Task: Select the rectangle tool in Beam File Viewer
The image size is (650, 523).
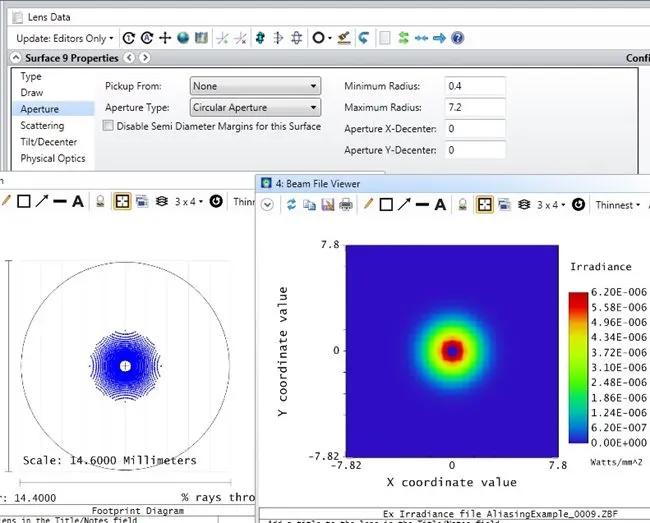Action: pyautogui.click(x=386, y=204)
